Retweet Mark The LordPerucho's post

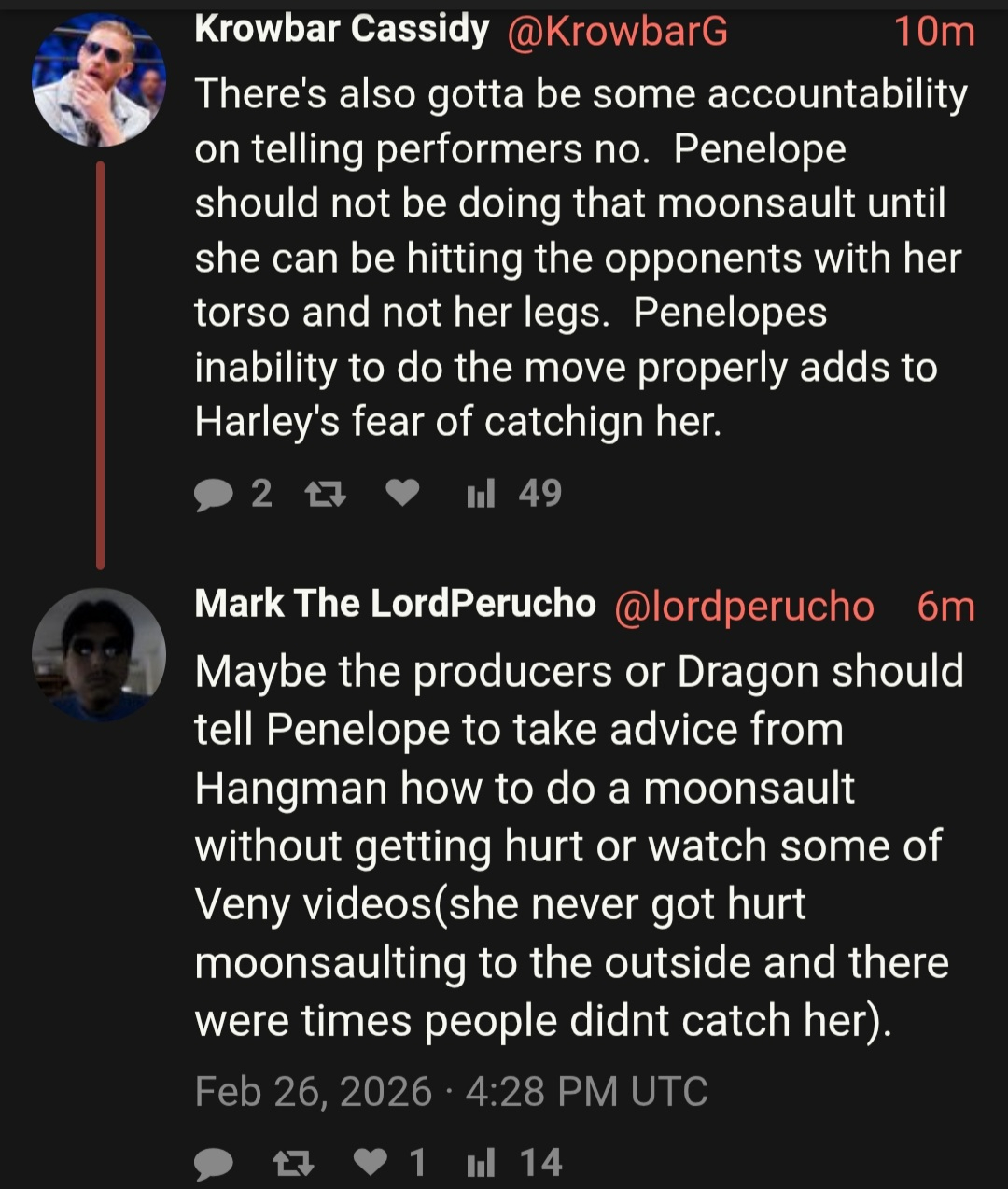pyautogui.click(x=291, y=1164)
